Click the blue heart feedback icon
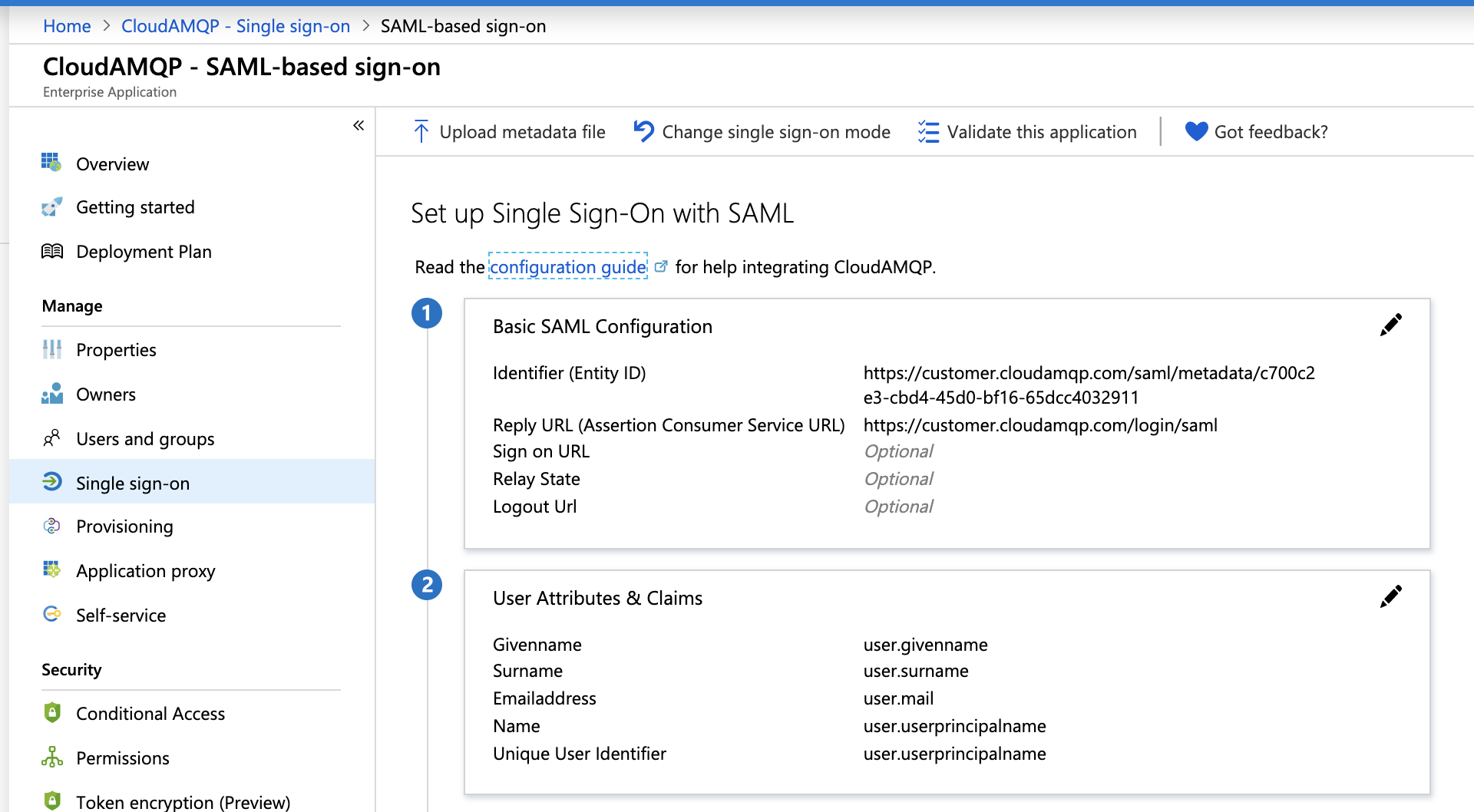This screenshot has width=1474, height=812. (1196, 132)
